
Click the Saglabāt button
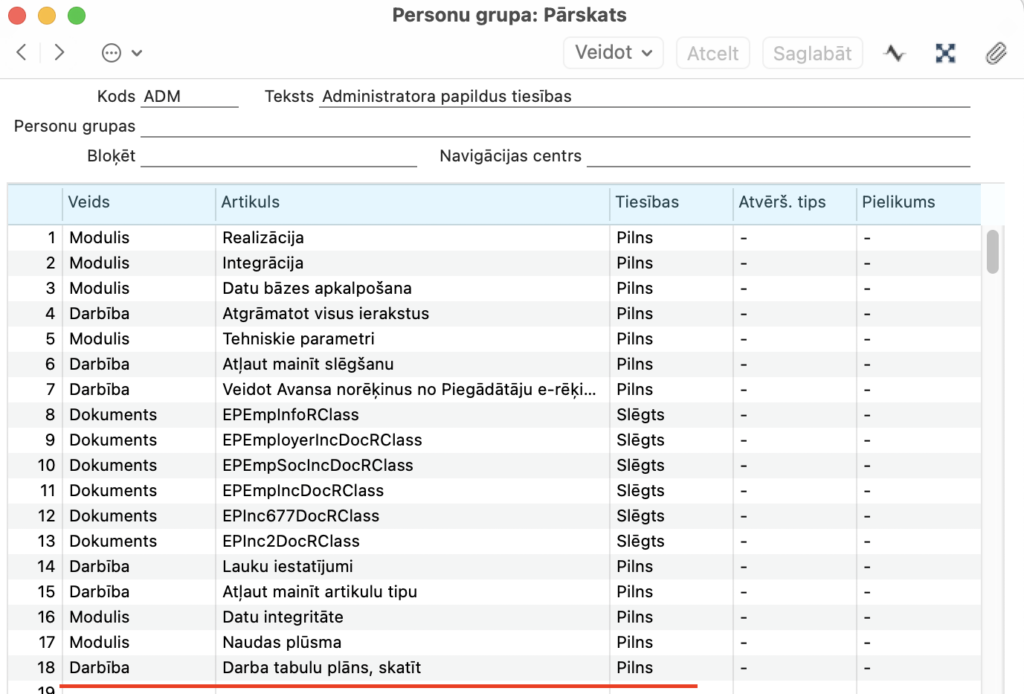coord(812,53)
